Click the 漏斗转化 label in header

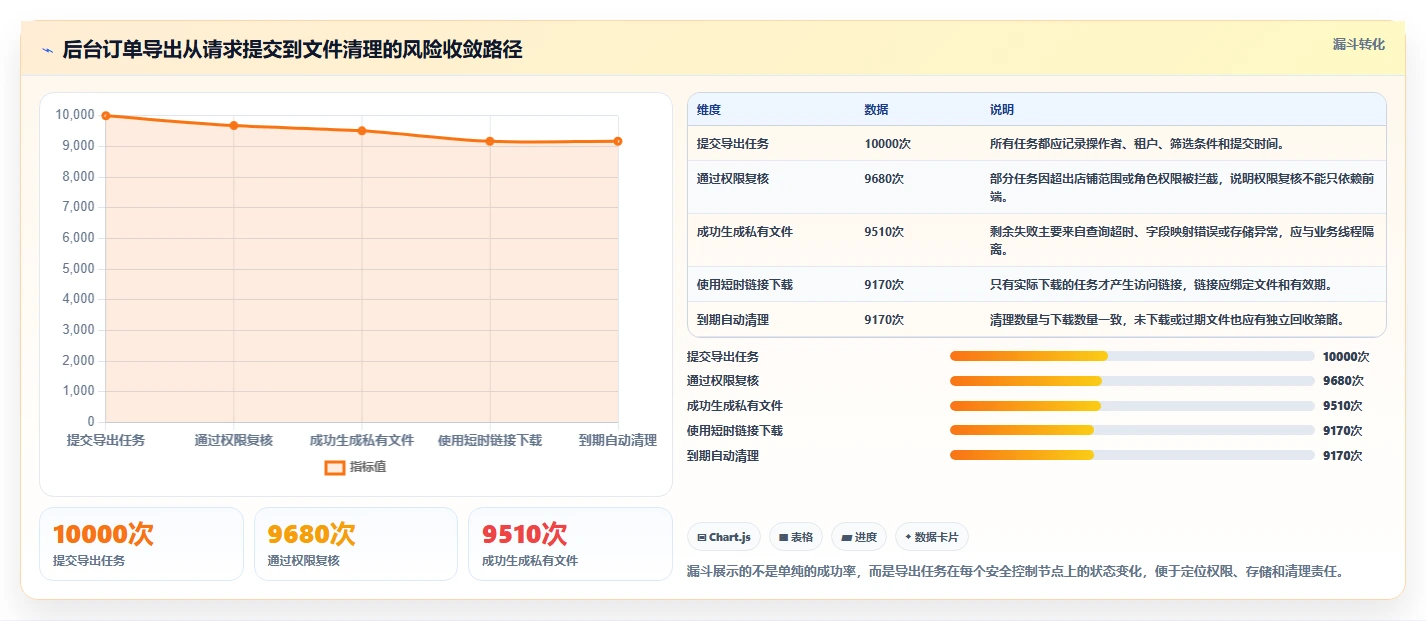tap(1359, 45)
